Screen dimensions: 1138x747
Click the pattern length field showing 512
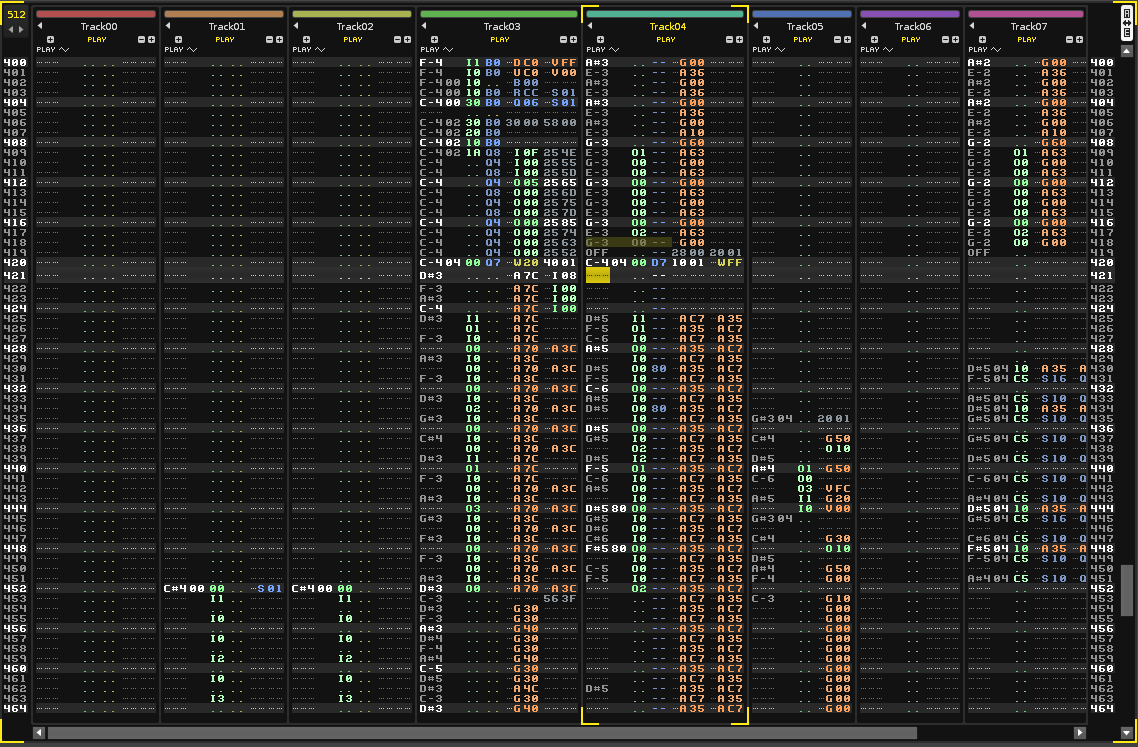coord(16,14)
